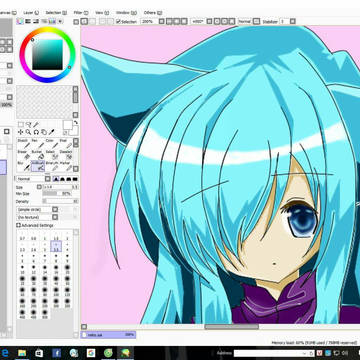The width and height of the screenshot is (360, 360).
Task: Select the second brush edge shape
Action: pos(62,179)
